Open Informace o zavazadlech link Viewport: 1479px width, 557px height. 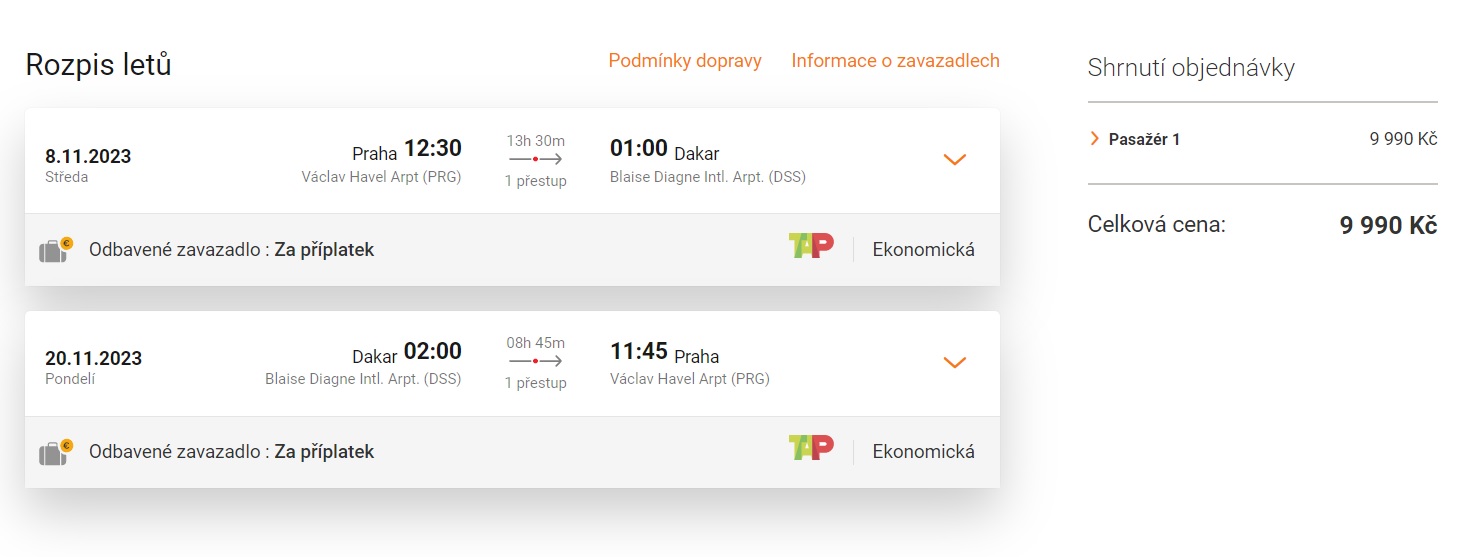pyautogui.click(x=895, y=61)
